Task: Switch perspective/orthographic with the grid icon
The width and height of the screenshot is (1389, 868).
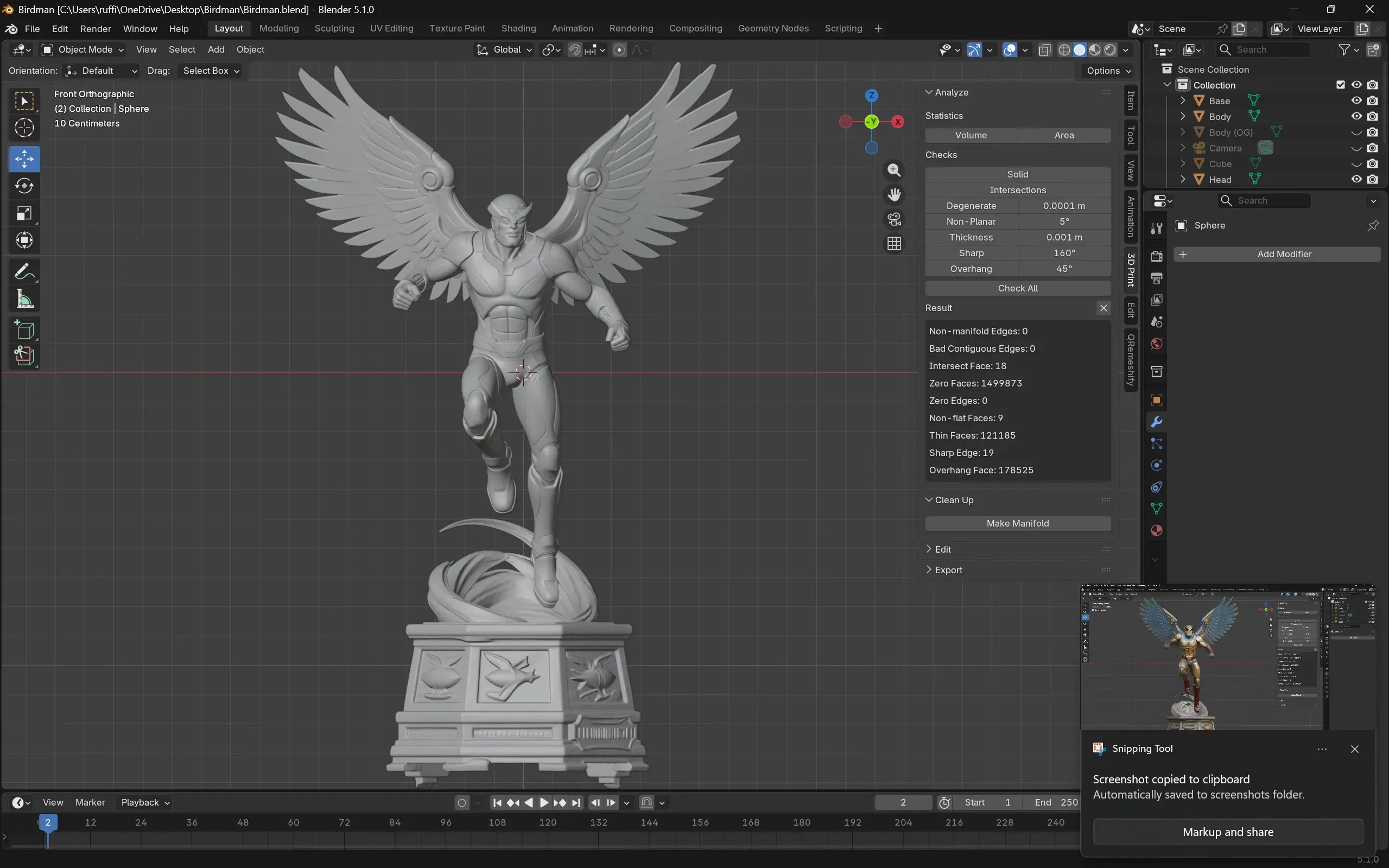Action: (x=893, y=244)
